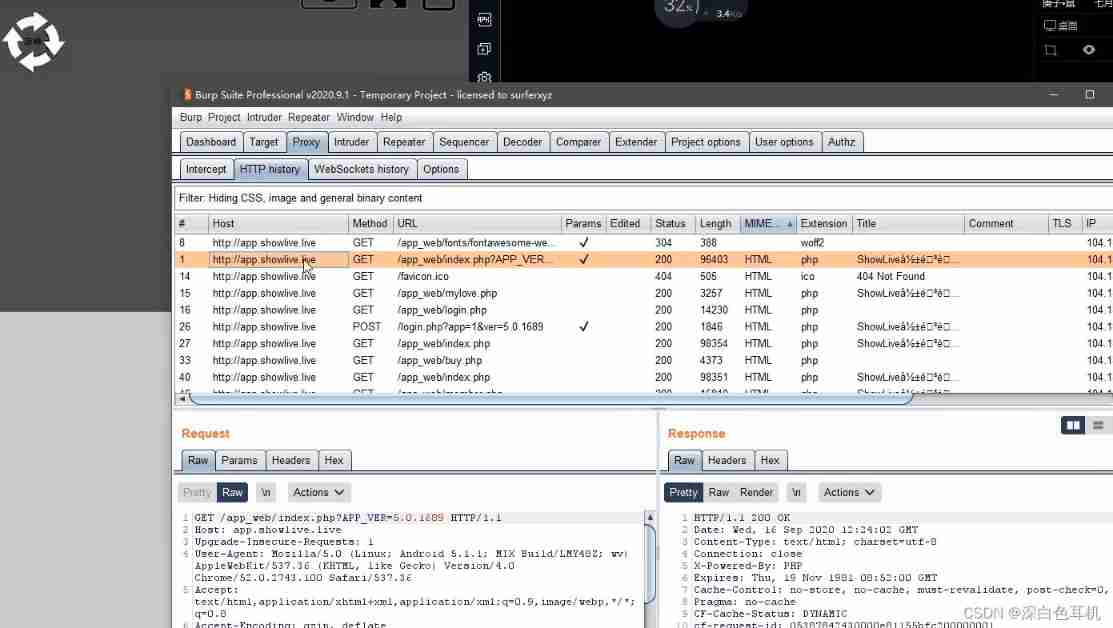Open the Repeater tab
1113x628 pixels.
point(404,142)
